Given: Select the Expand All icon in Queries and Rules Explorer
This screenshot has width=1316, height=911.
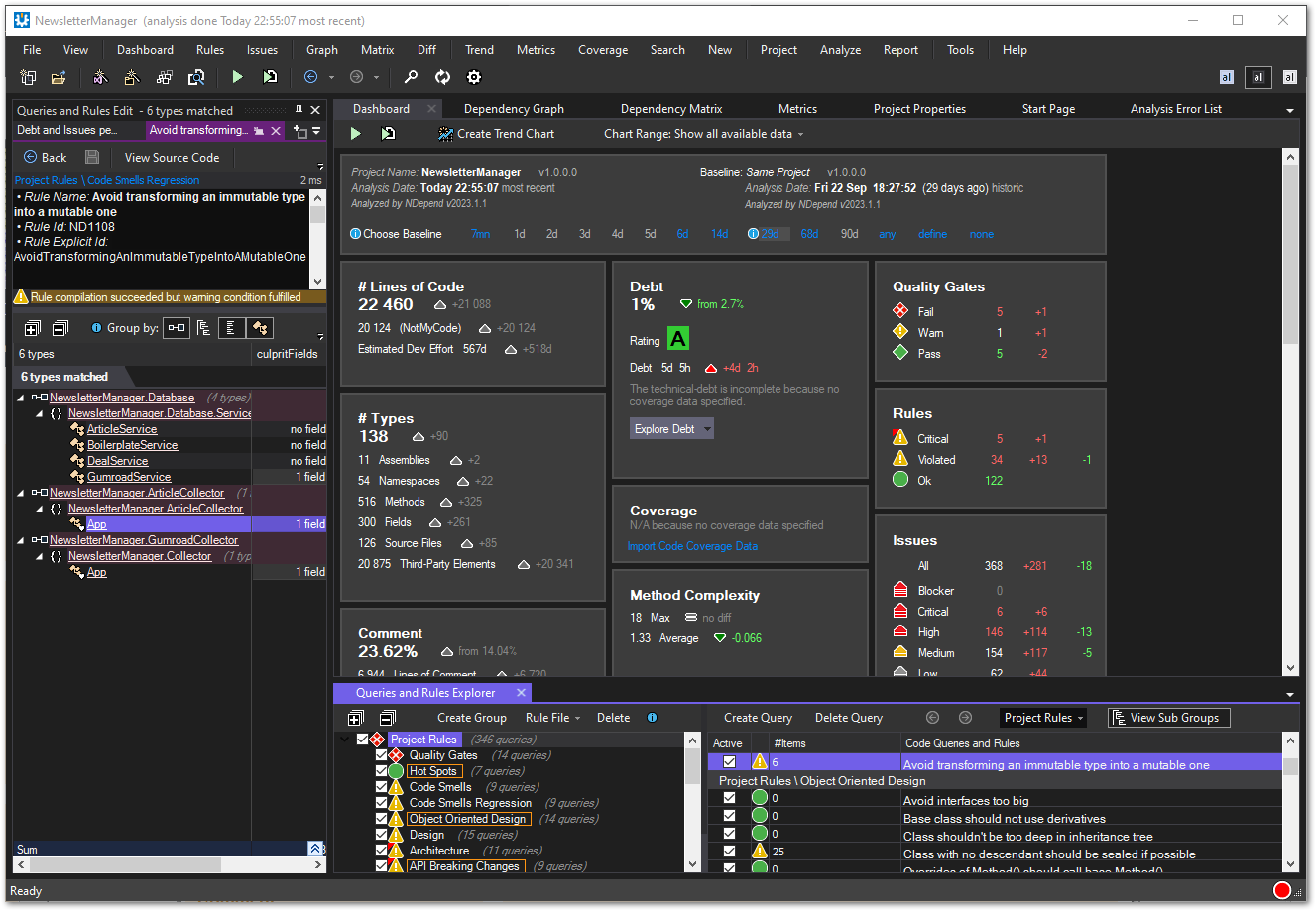Looking at the screenshot, I should point(355,717).
